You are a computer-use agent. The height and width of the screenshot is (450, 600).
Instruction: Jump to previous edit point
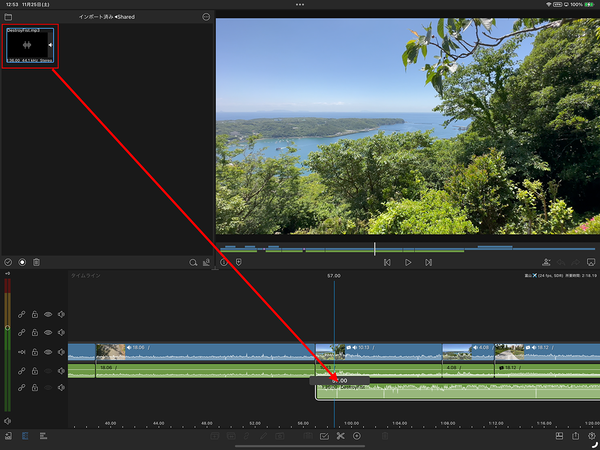click(387, 262)
